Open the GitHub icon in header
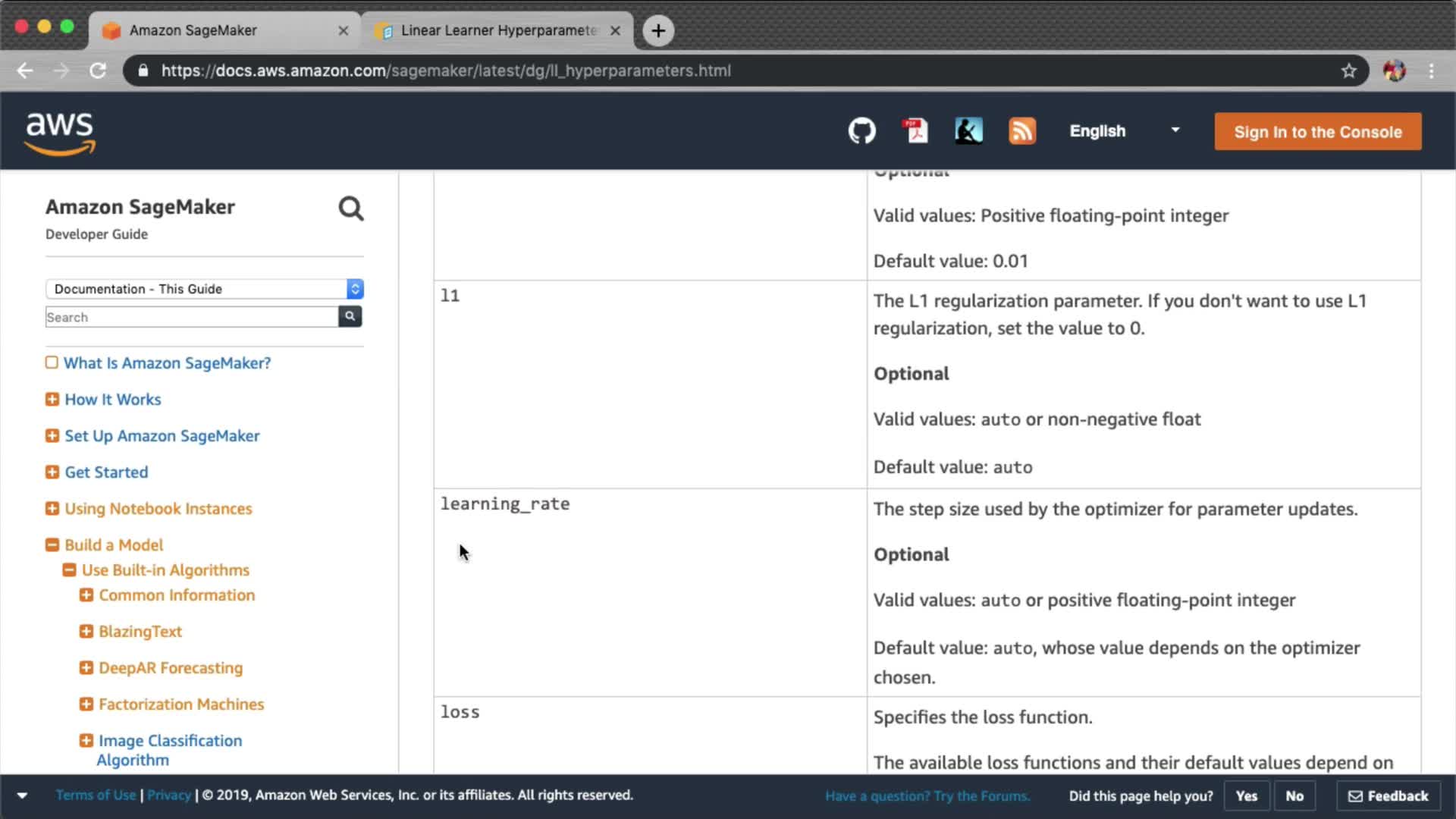 coord(861,131)
